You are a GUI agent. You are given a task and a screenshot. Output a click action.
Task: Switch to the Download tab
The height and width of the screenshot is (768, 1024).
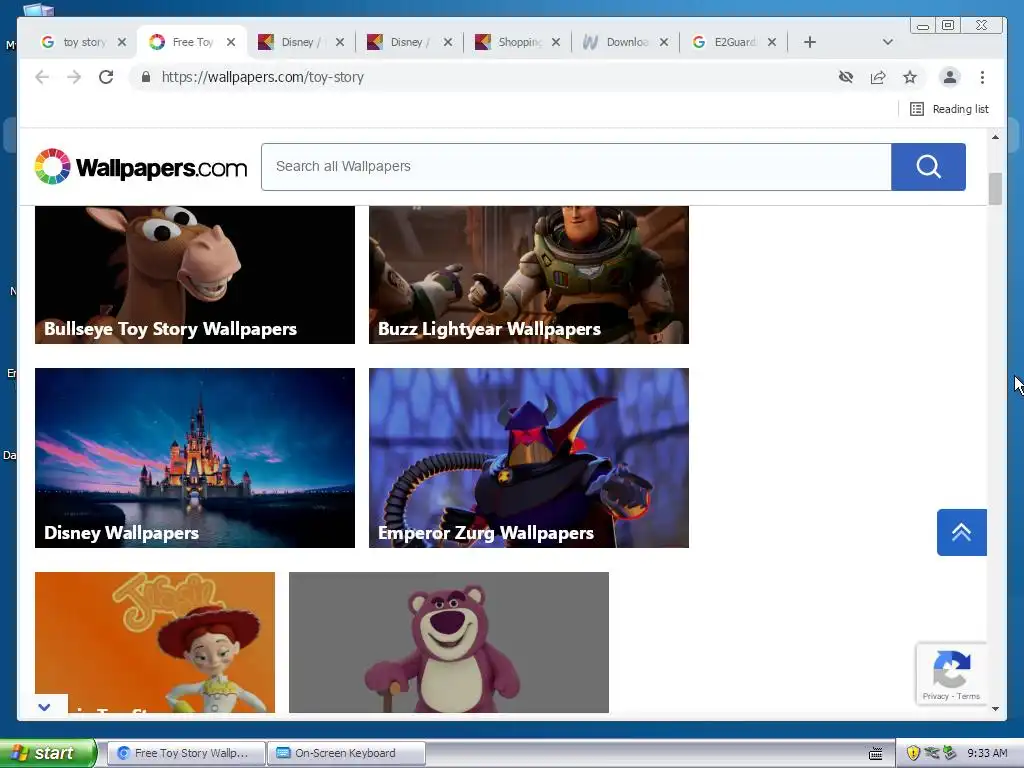tap(626, 42)
